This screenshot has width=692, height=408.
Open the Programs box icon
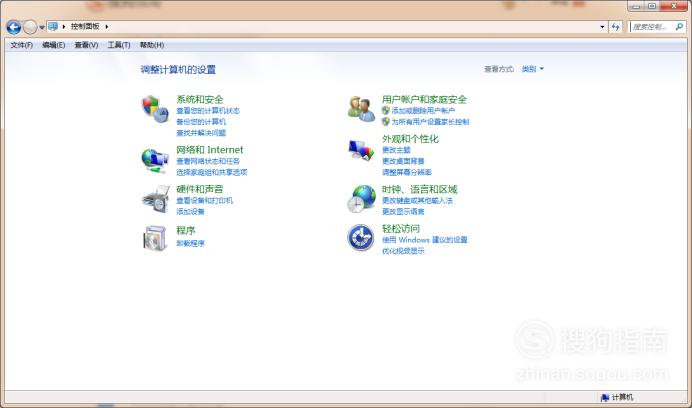(x=155, y=238)
